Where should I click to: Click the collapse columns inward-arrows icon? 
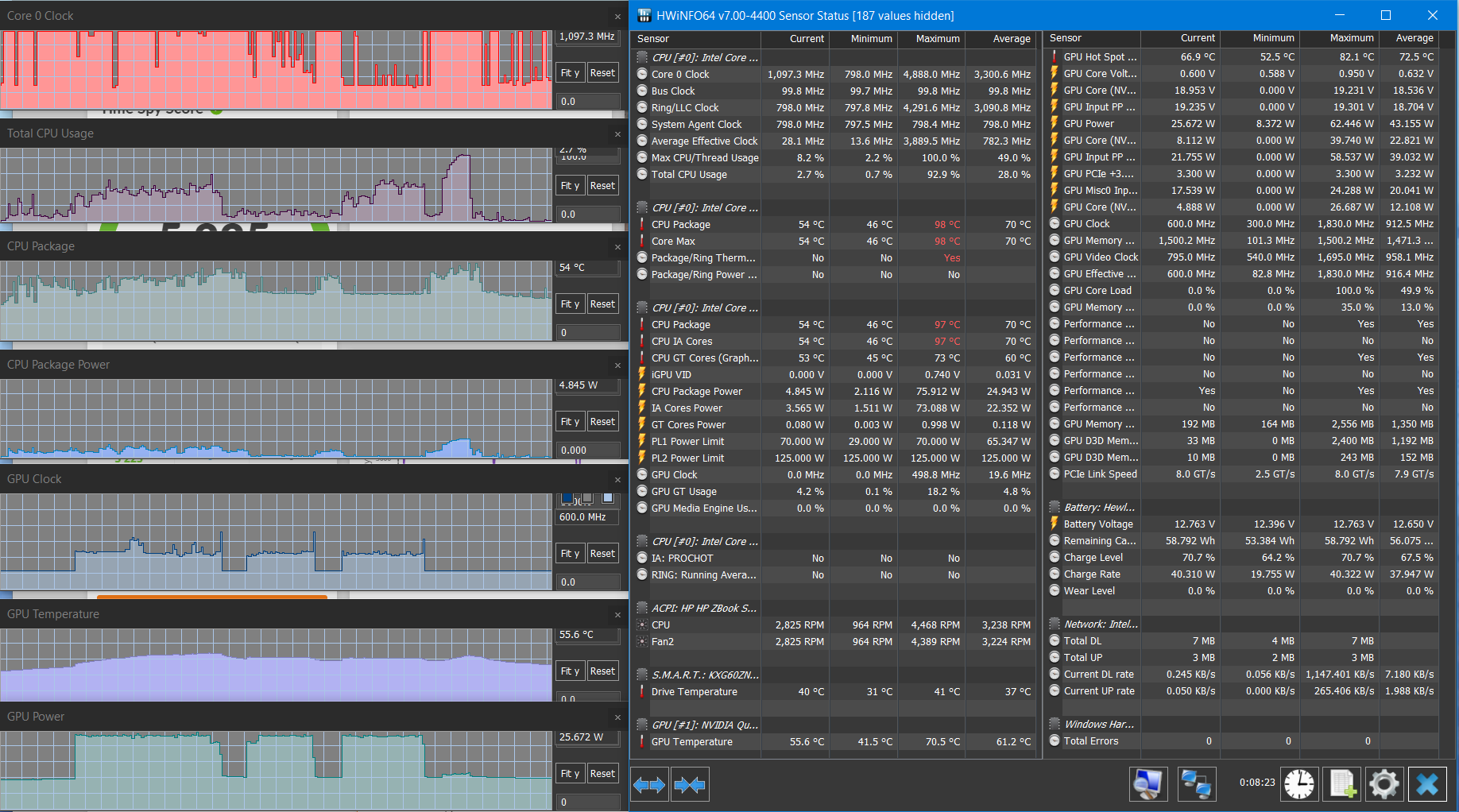click(689, 785)
